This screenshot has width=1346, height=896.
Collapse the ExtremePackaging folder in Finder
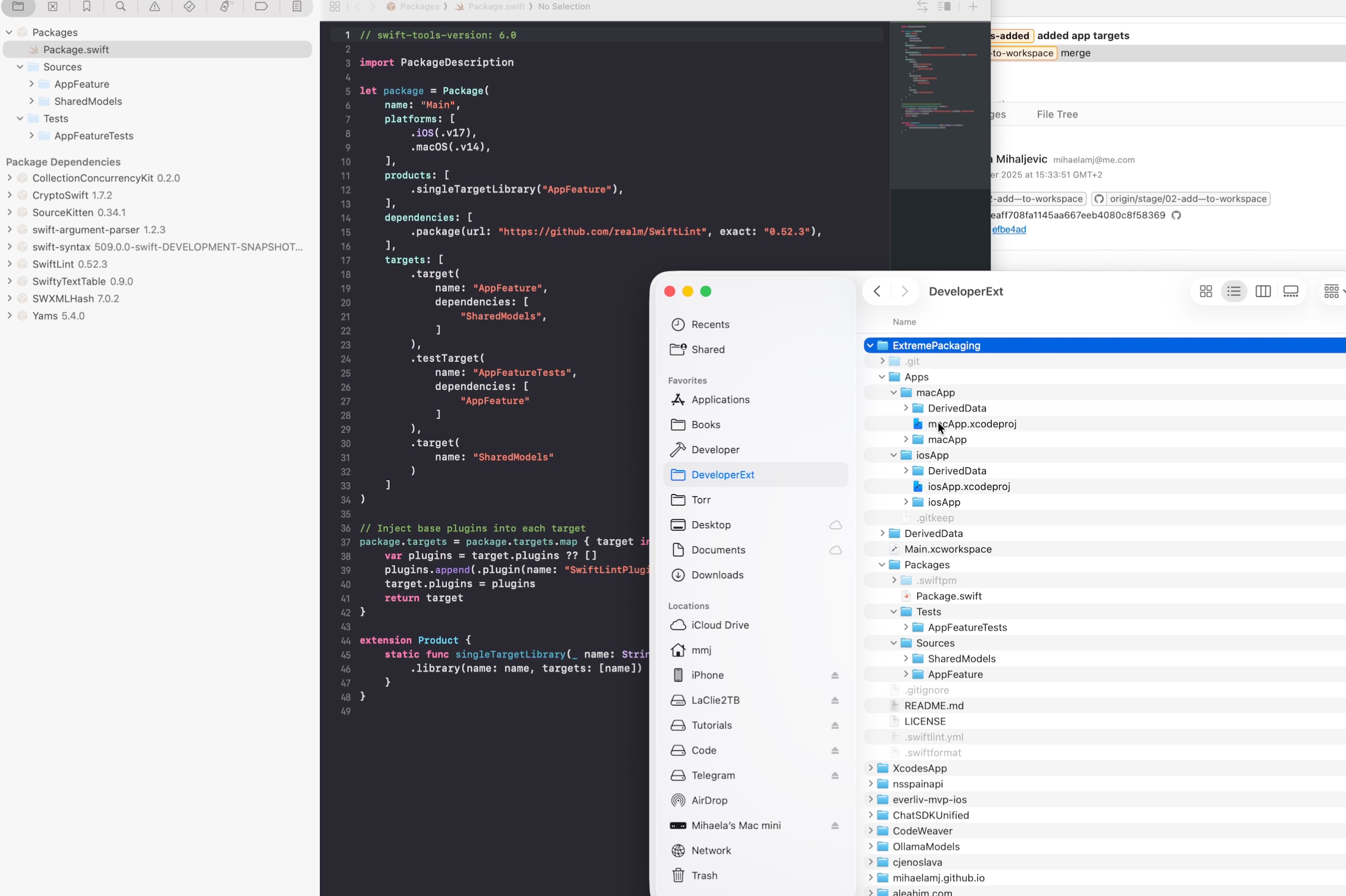click(870, 346)
